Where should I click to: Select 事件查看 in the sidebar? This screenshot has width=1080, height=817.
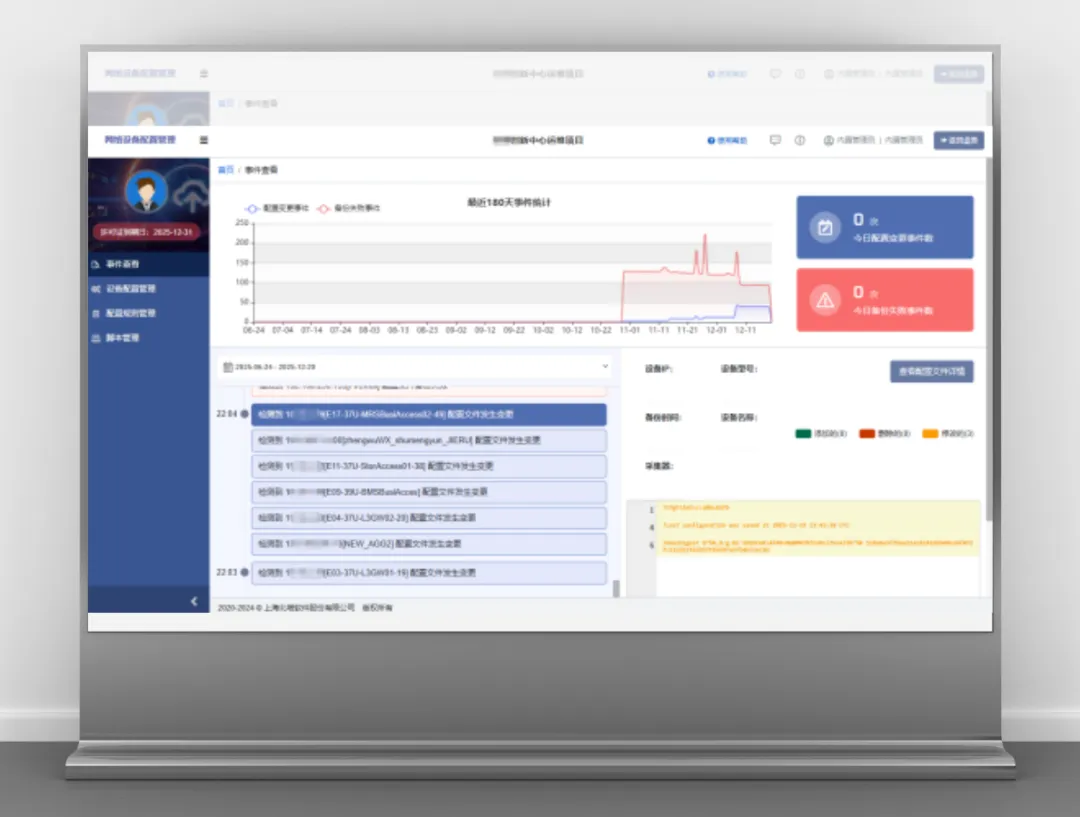(x=149, y=264)
